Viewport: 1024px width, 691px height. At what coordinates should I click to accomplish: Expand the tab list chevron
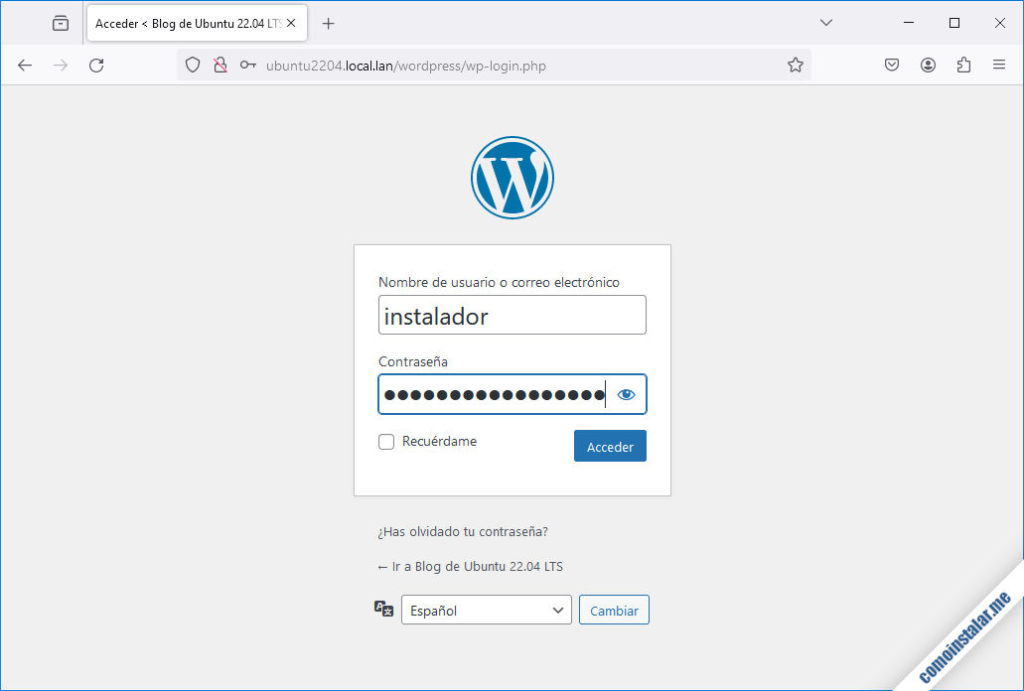(x=826, y=22)
